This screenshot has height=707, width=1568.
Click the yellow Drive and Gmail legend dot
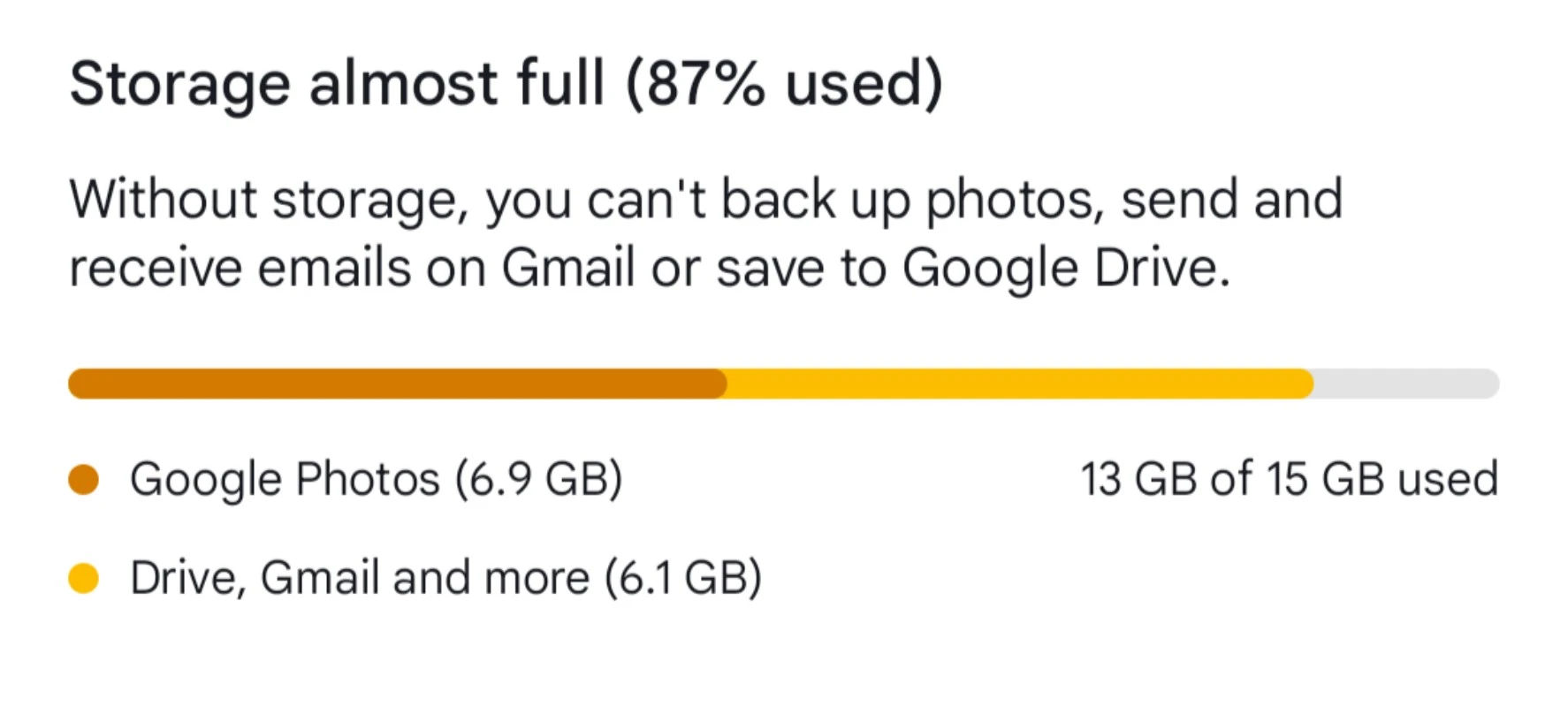[x=83, y=579]
